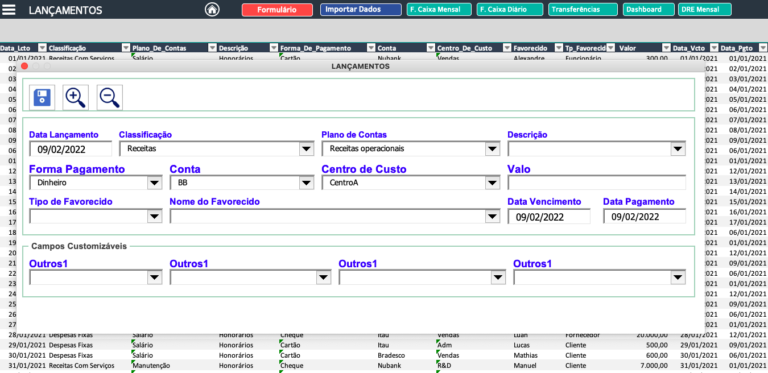768x373 pixels.
Task: Expand the Plano de Contas dropdown arrow
Action: coord(492,149)
